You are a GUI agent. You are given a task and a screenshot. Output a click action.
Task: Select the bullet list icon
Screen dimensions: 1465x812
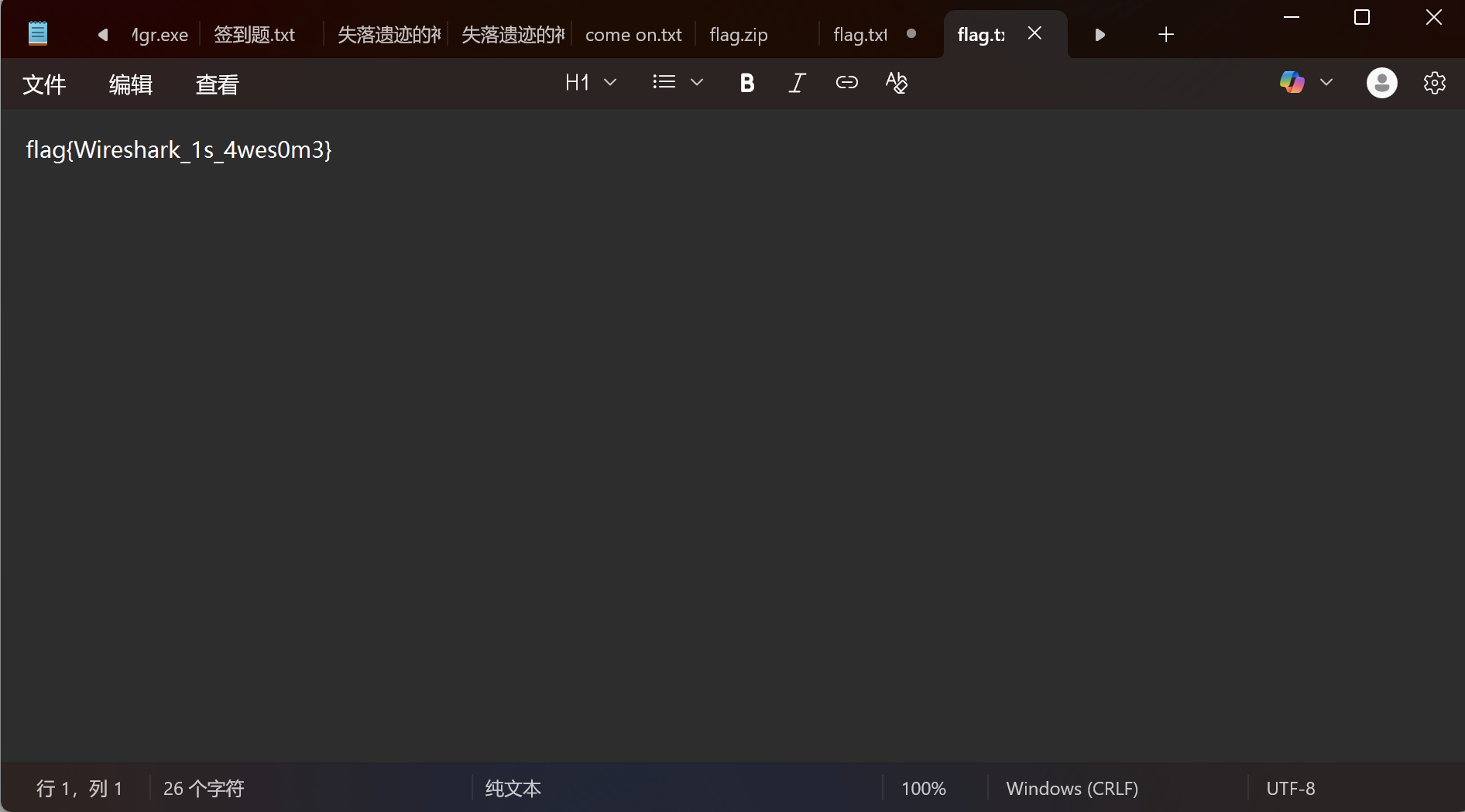tap(664, 82)
